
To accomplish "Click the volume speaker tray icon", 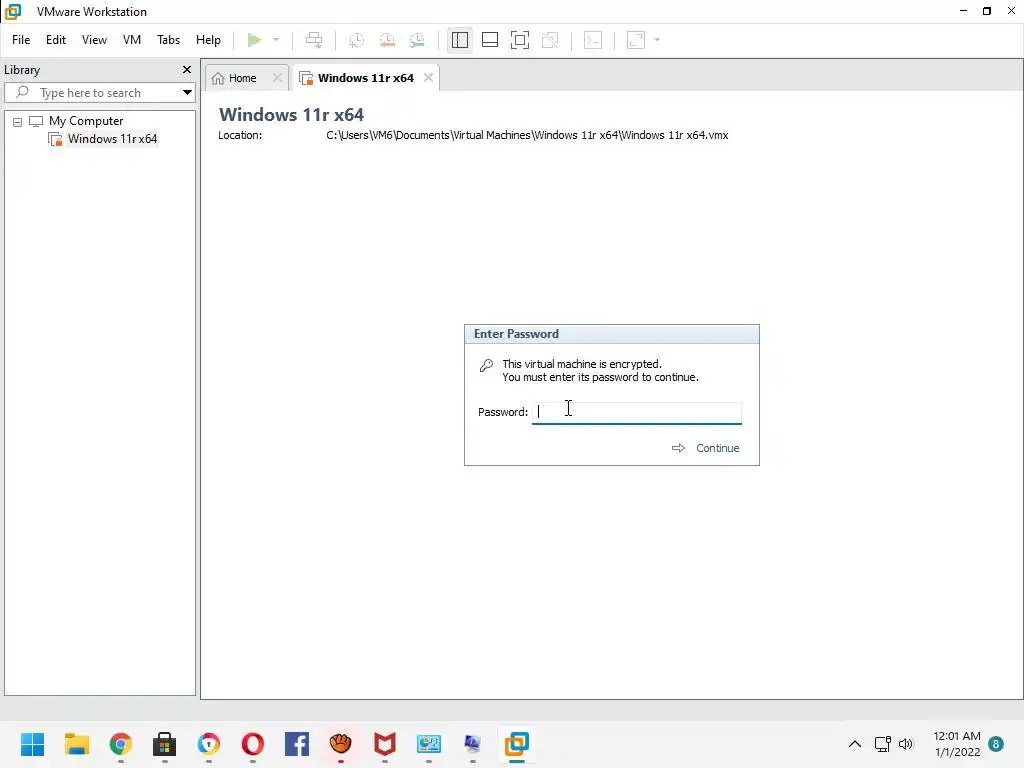I will point(906,744).
